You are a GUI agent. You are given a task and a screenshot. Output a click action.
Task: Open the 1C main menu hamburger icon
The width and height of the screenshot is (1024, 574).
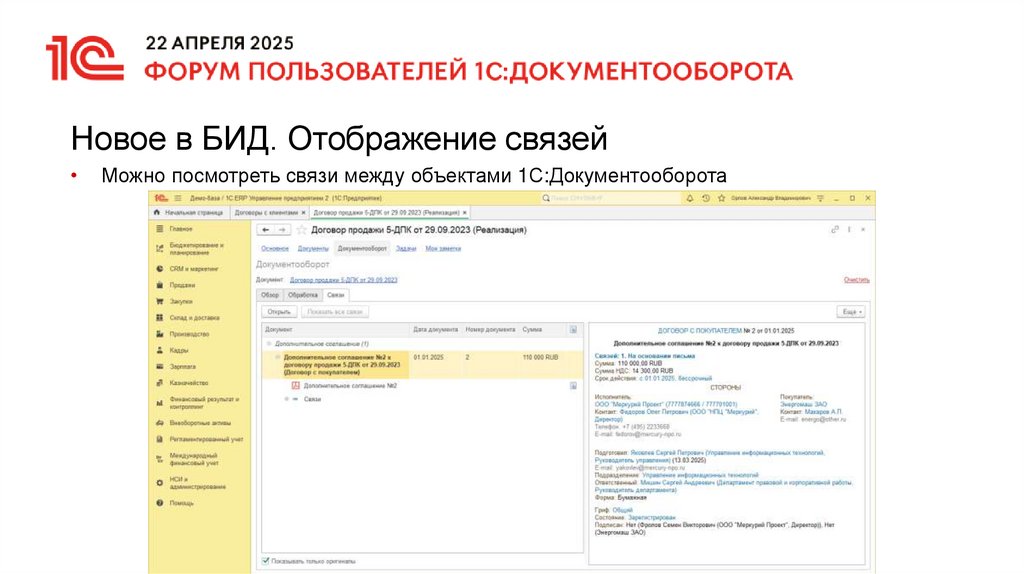(x=178, y=198)
